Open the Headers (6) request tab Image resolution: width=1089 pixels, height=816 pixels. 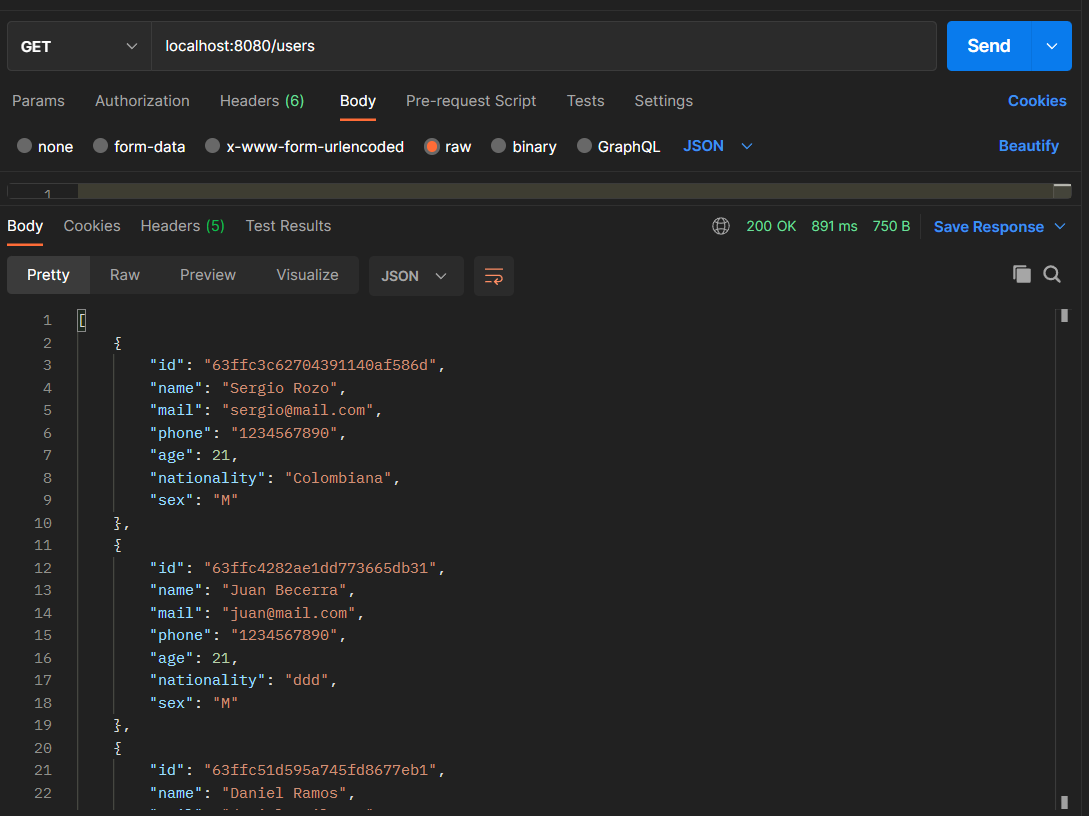(x=261, y=101)
